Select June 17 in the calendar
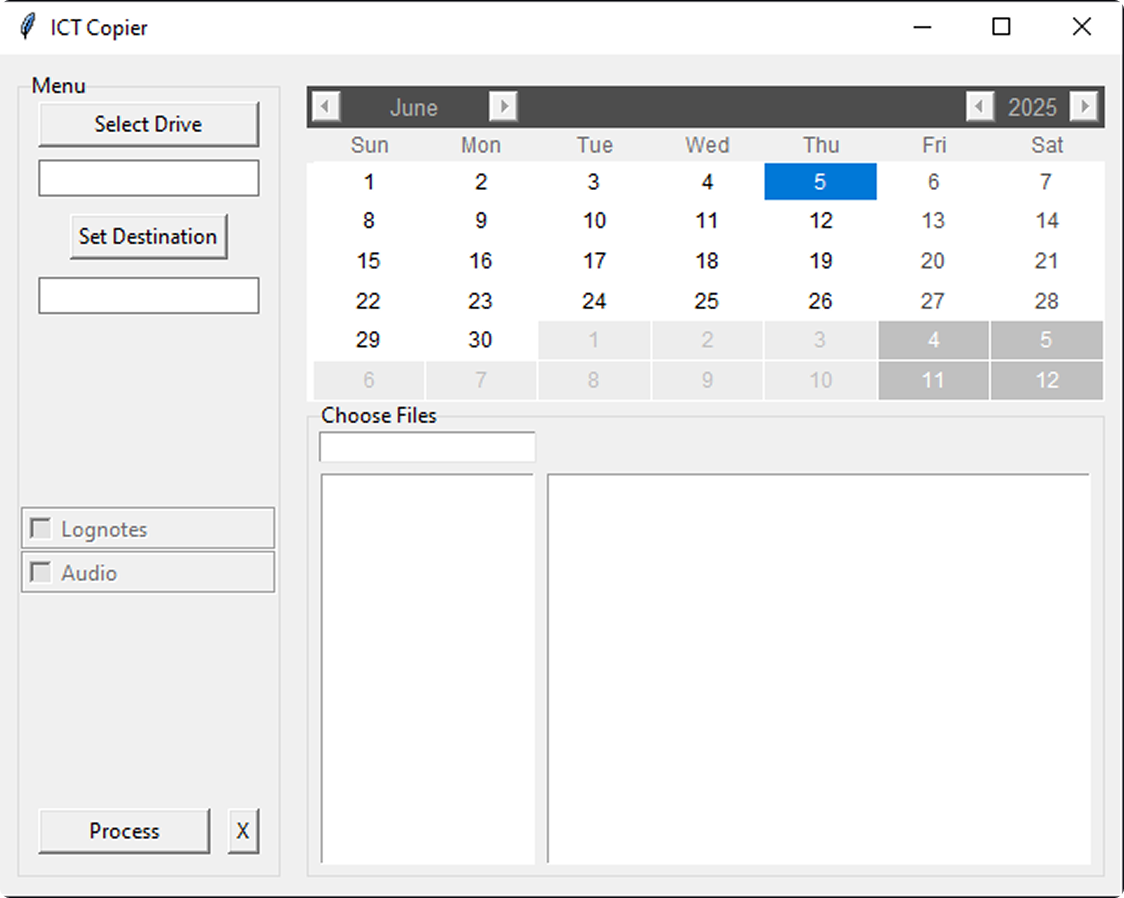This screenshot has width=1124, height=898. 594,261
